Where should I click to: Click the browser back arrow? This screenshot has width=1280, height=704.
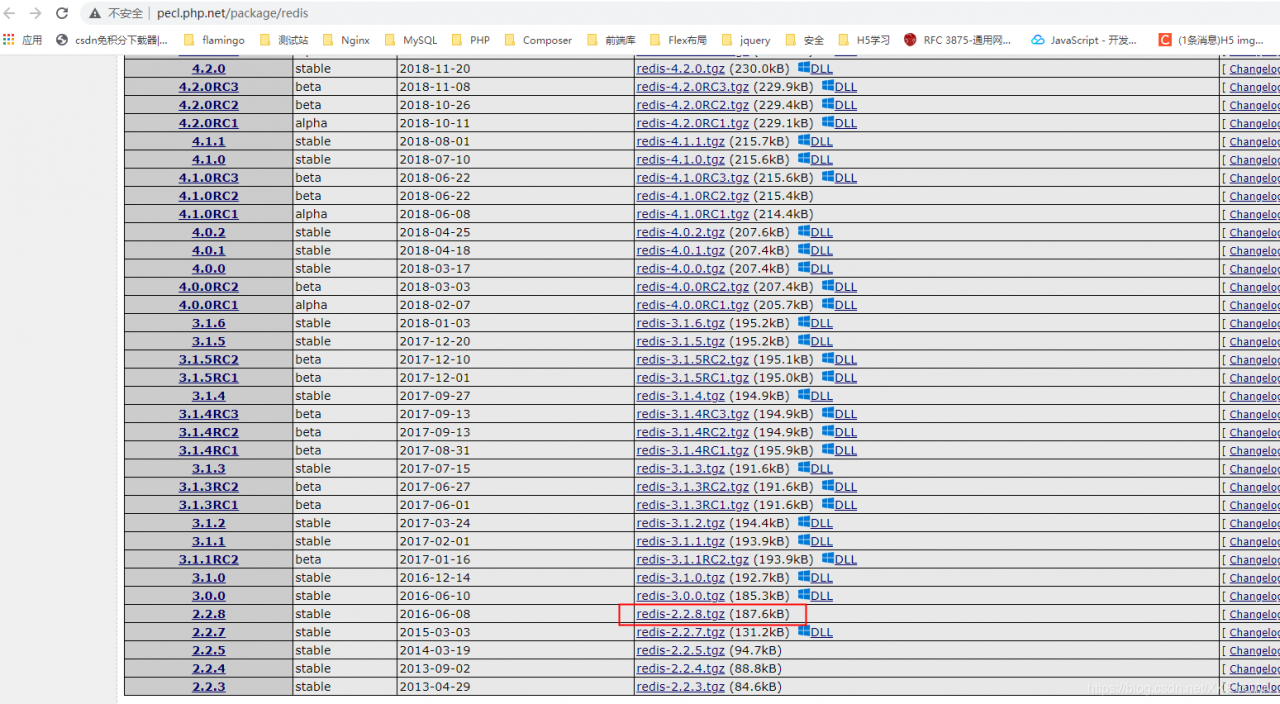(x=10, y=14)
